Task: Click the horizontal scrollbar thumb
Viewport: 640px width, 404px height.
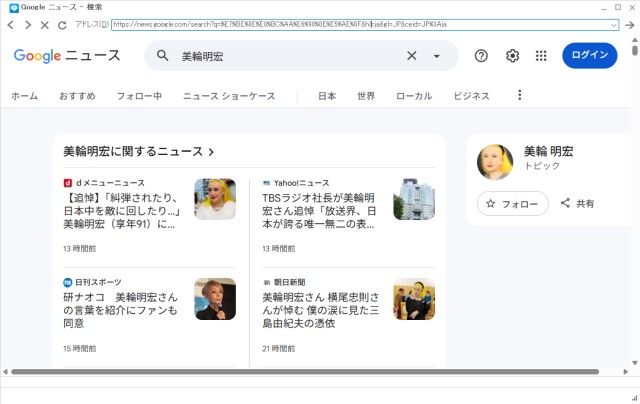Action: tap(305, 372)
